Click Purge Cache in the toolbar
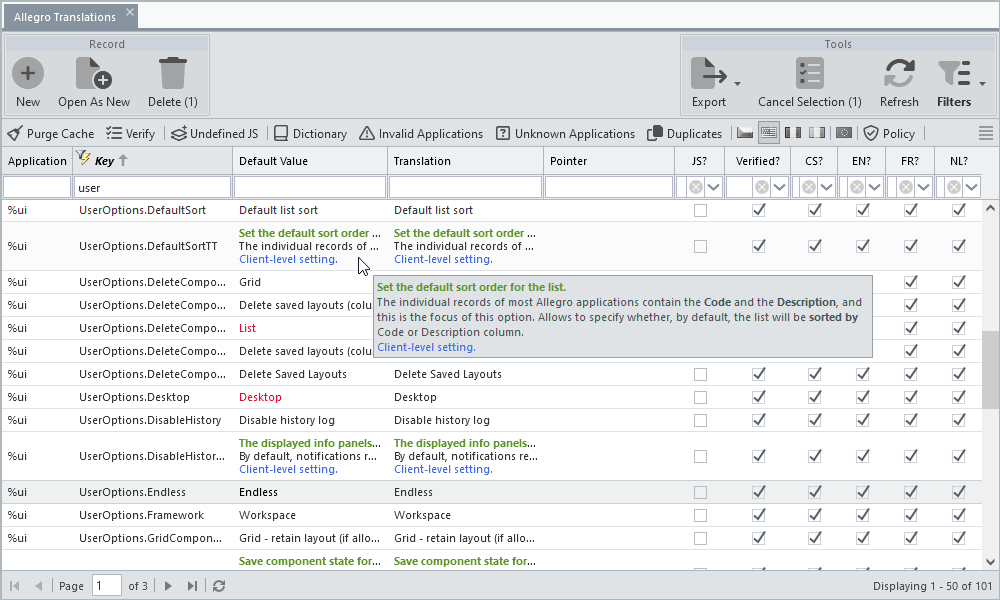The image size is (1000, 600). [x=51, y=134]
